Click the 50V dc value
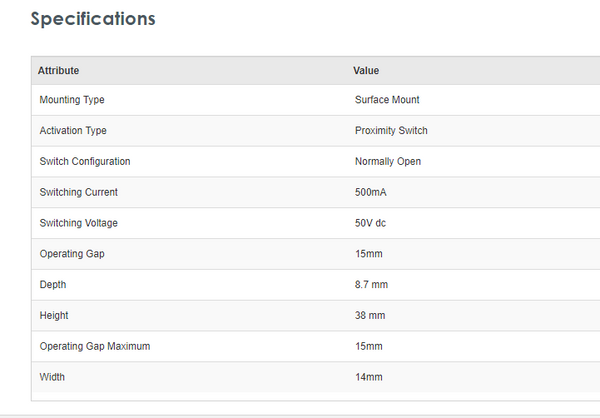The width and height of the screenshot is (600, 418). tap(370, 223)
